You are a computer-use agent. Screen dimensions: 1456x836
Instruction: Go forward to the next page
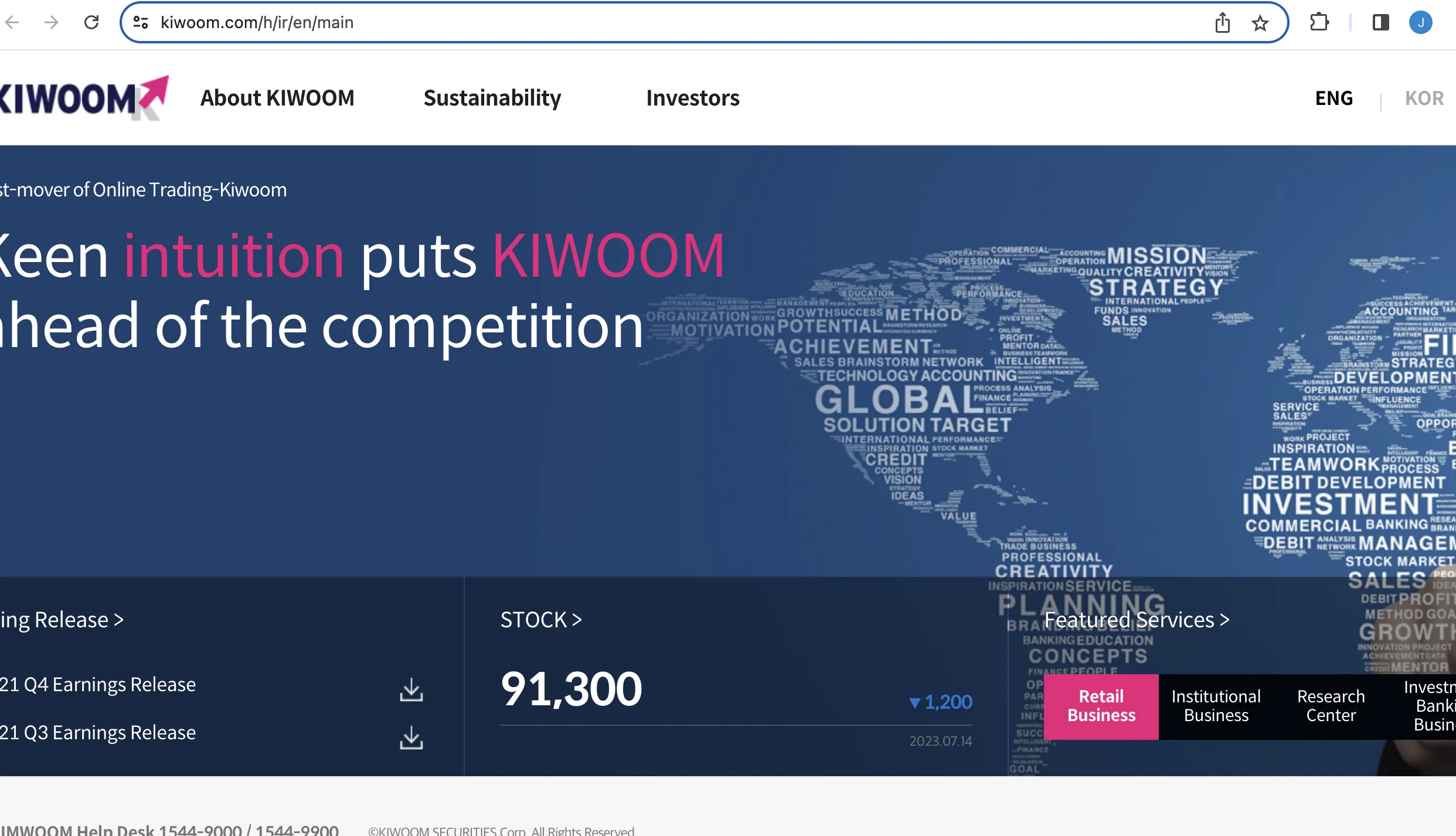click(x=52, y=22)
